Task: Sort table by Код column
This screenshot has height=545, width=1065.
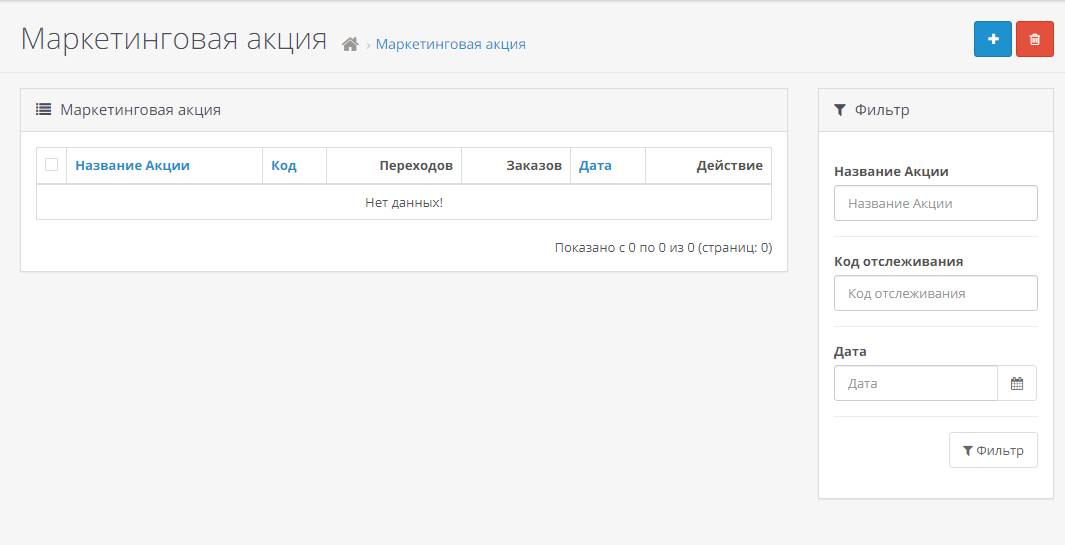Action: [x=284, y=166]
